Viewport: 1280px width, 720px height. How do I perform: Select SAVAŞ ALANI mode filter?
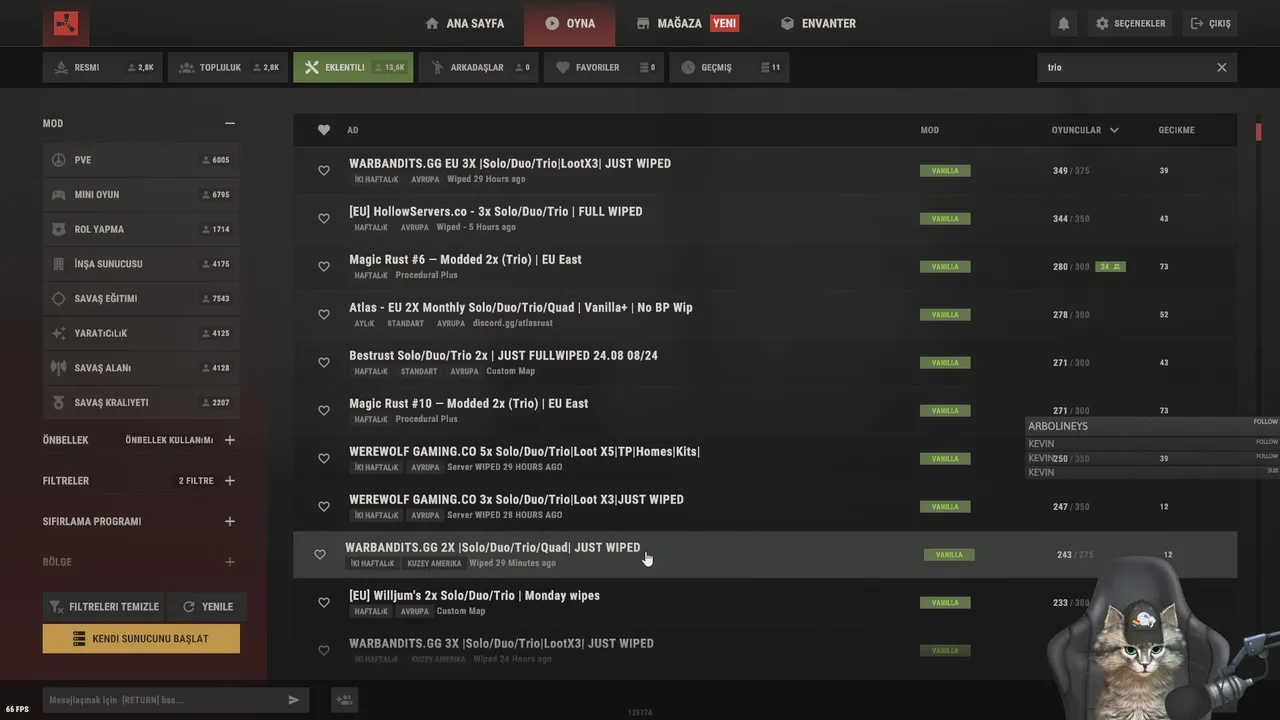(141, 368)
